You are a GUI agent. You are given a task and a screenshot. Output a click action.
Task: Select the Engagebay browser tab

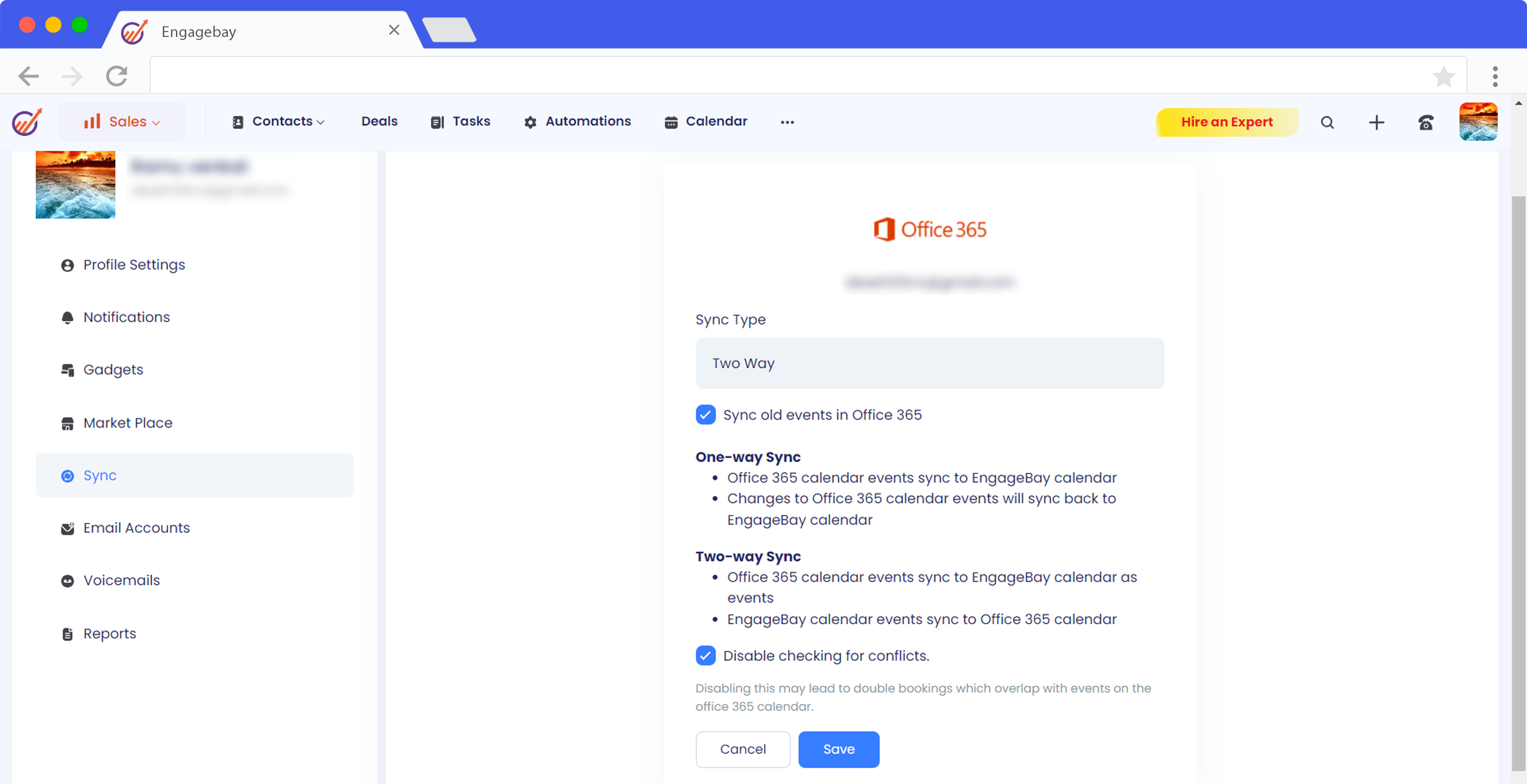262,31
